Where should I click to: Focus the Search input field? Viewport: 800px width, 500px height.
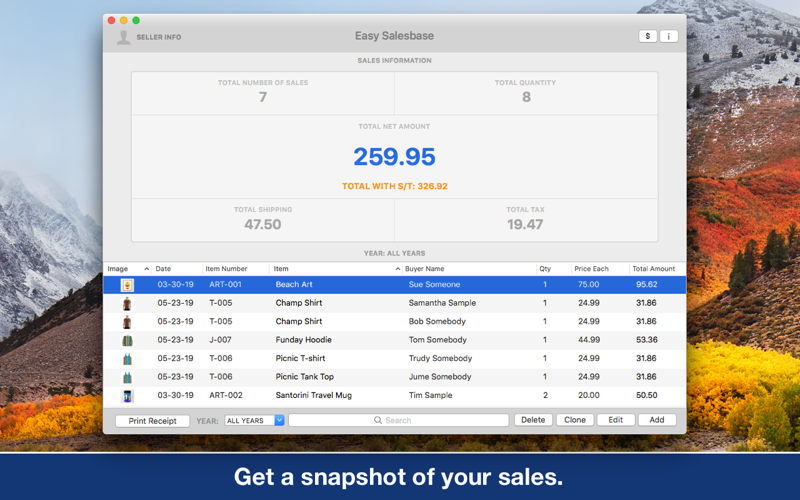[x=399, y=420]
